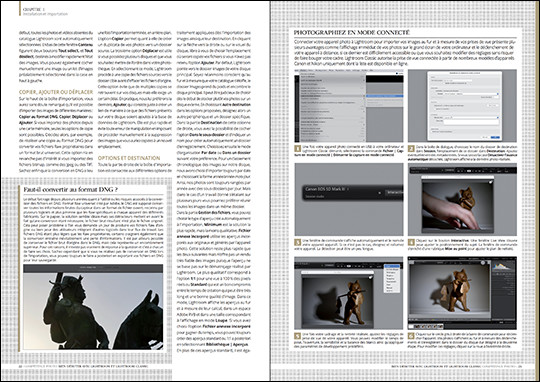This screenshot has width=540, height=382.
Task: Open the step 2 settings dialog screenshot
Action: tap(462, 106)
